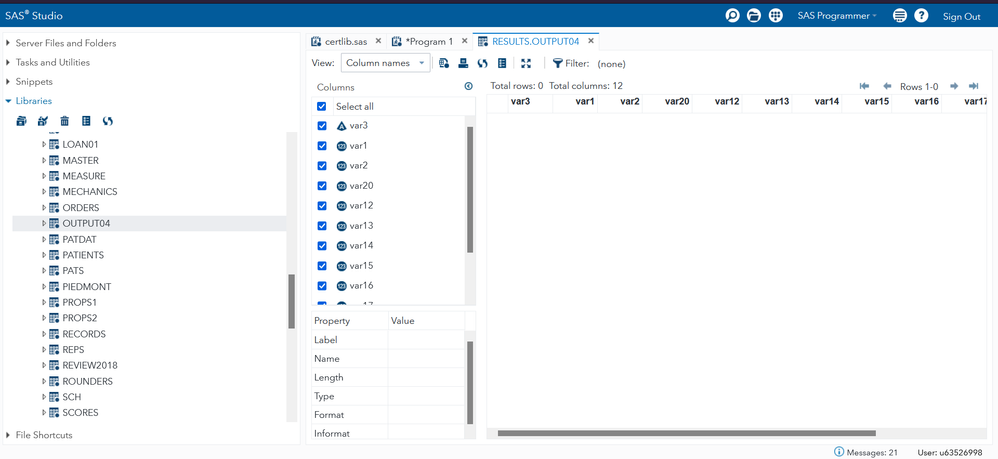This screenshot has width=998, height=459.
Task: Click the Filter funnel icon
Action: point(558,64)
